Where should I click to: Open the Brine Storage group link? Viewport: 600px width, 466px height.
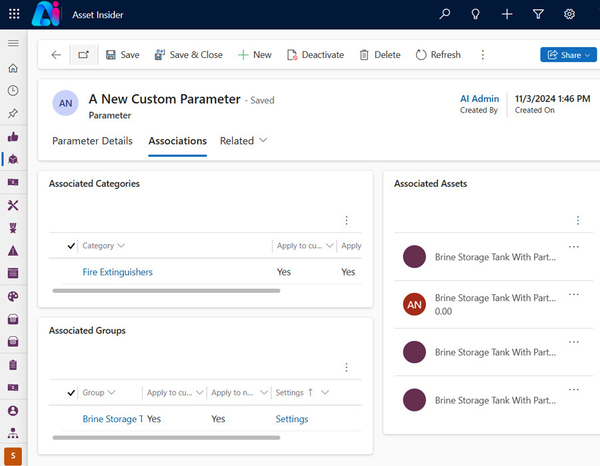(112, 419)
